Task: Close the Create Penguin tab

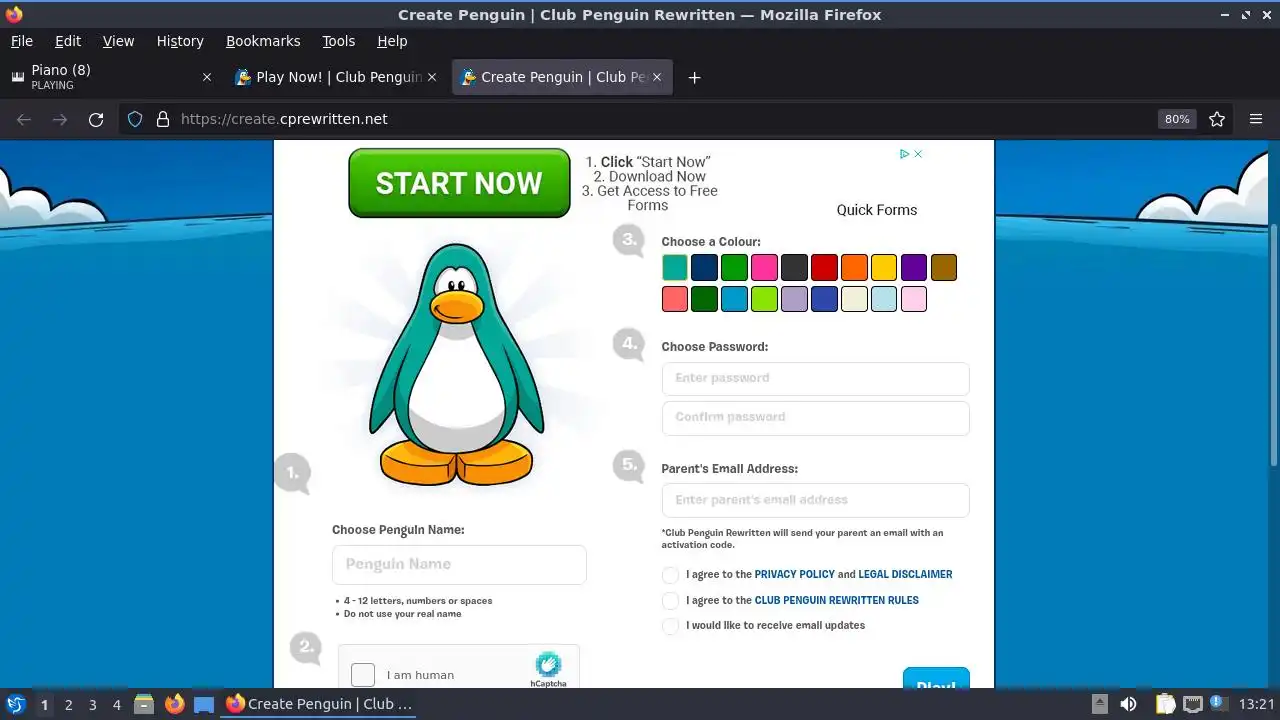Action: point(657,77)
